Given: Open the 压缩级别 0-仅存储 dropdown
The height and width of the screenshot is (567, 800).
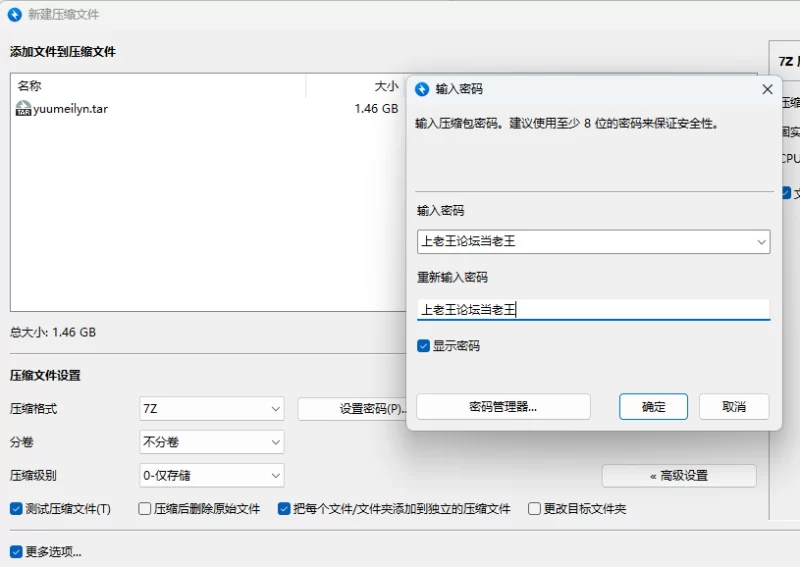Looking at the screenshot, I should 212,476.
